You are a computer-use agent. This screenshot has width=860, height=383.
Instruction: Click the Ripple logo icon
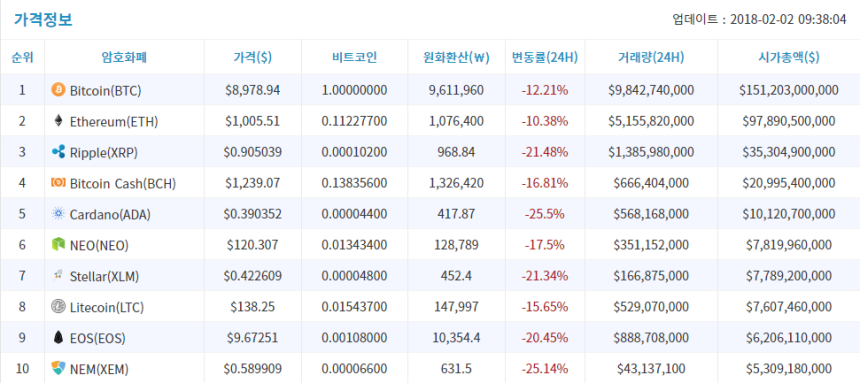click(x=58, y=152)
